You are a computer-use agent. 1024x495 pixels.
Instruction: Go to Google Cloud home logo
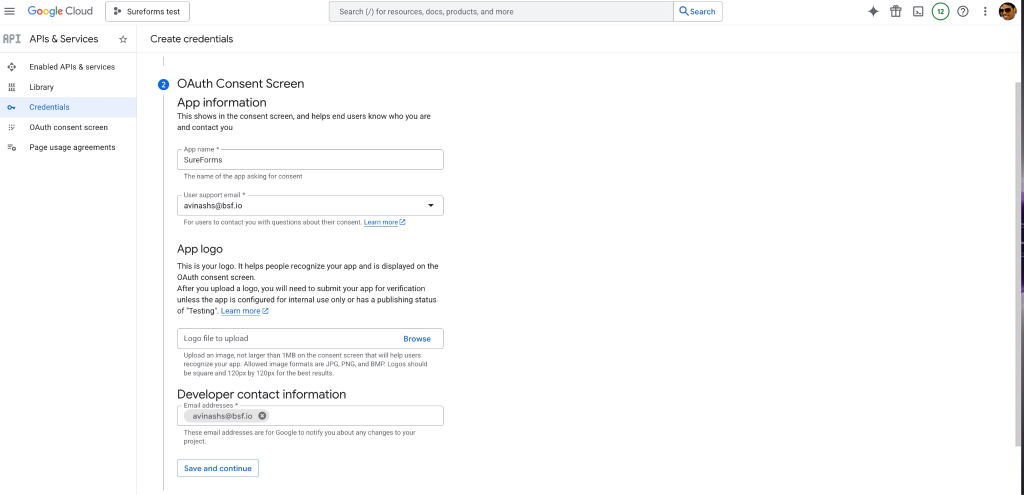60,11
